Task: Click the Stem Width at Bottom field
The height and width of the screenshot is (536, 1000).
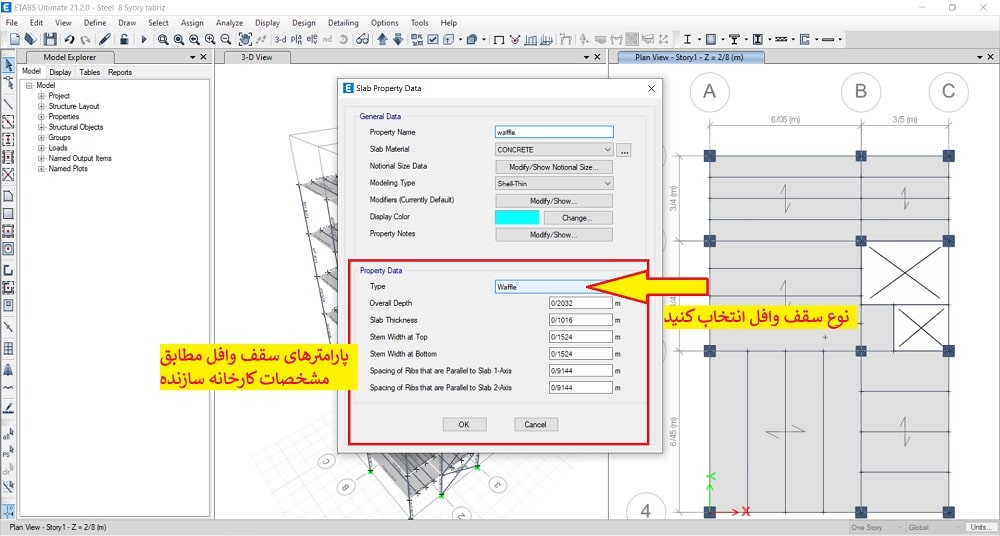Action: pos(580,354)
